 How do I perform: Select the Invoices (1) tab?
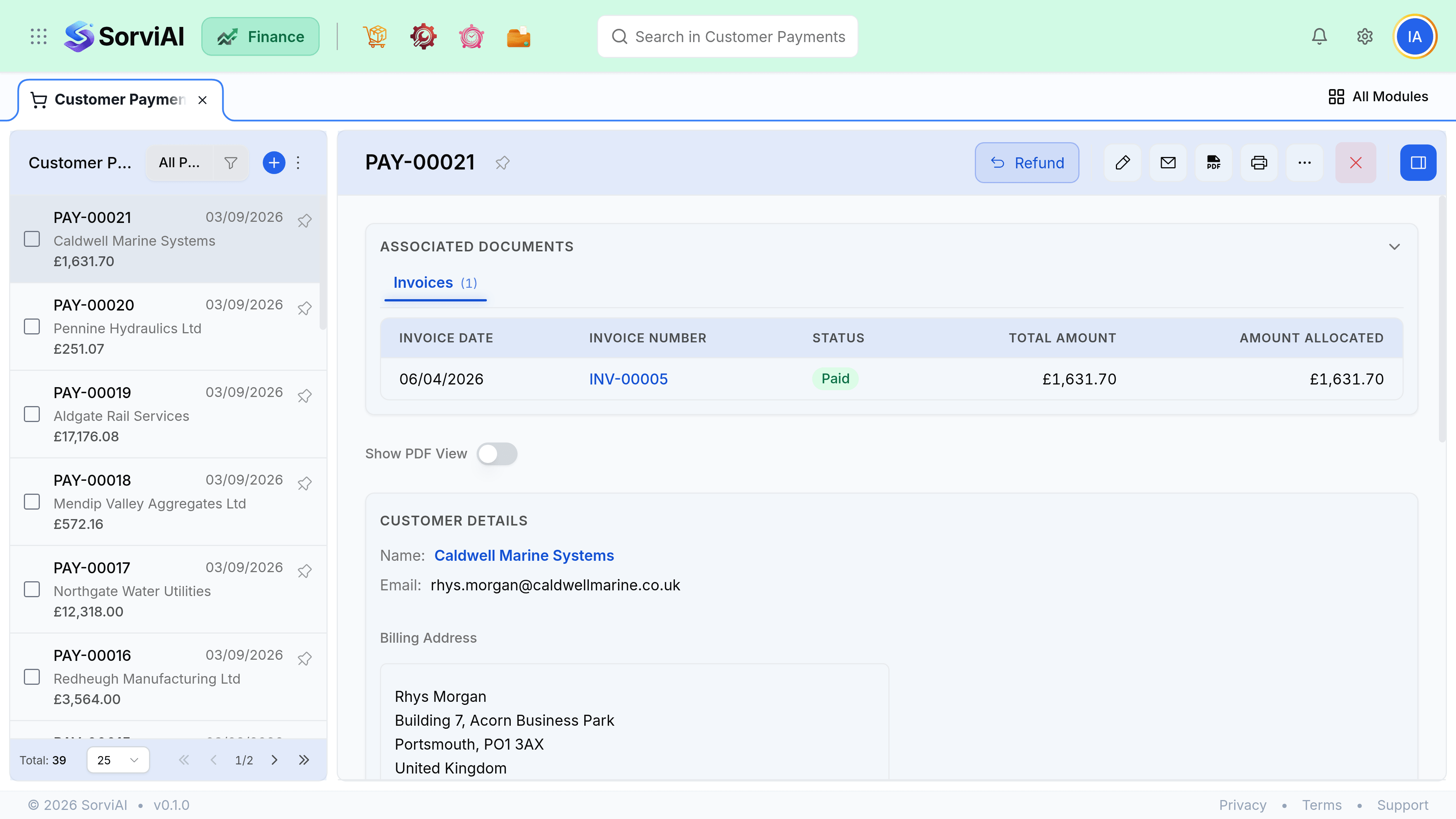click(x=435, y=283)
